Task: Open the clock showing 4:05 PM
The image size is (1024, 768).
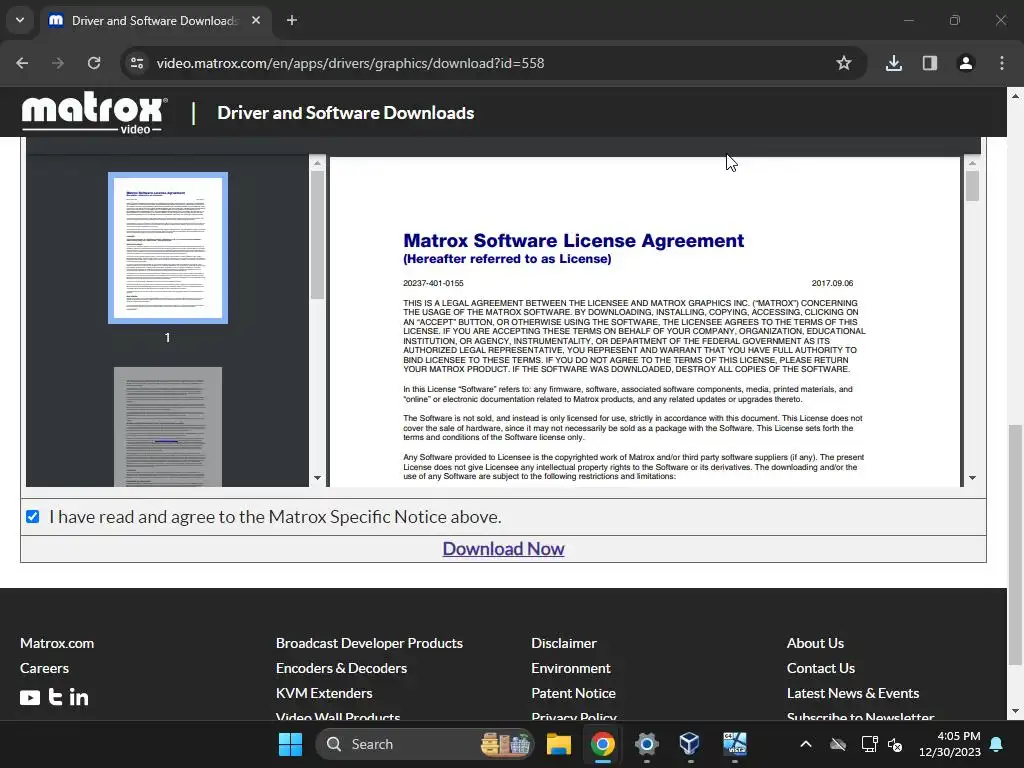Action: [950, 744]
